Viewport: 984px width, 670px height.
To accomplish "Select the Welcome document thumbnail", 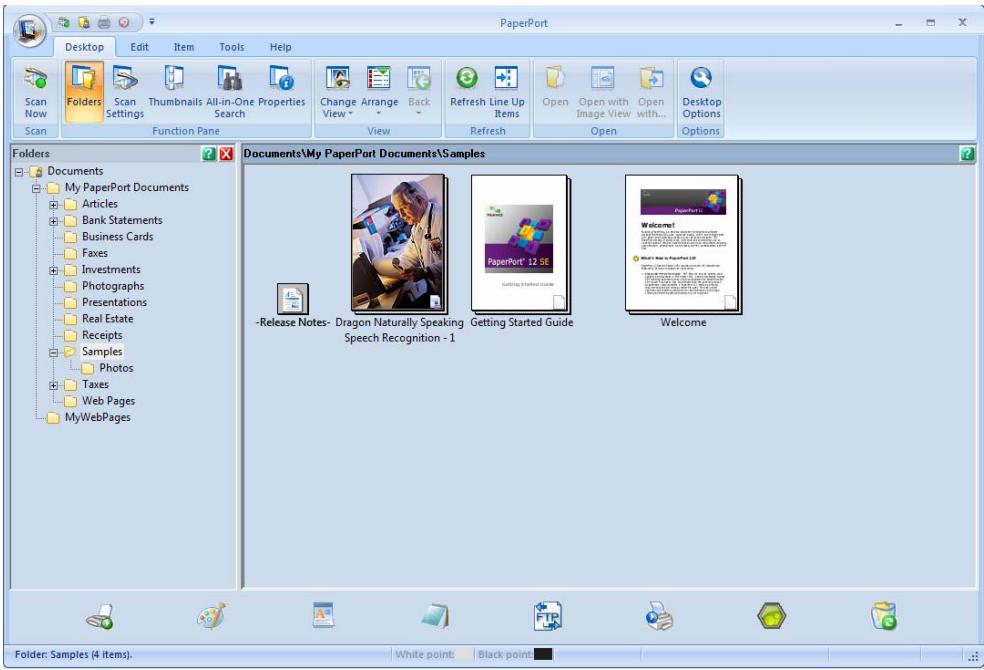I will pyautogui.click(x=683, y=244).
